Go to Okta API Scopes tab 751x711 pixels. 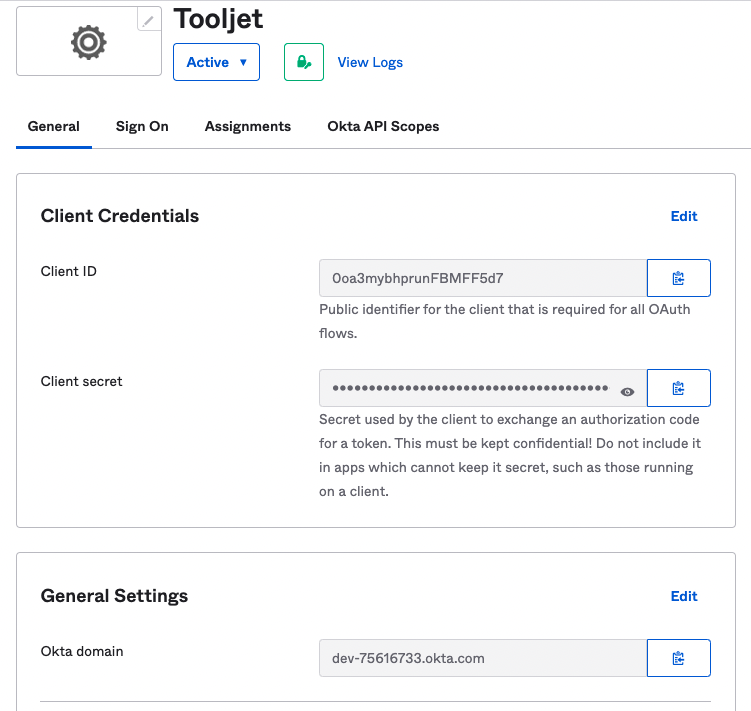pyautogui.click(x=383, y=126)
